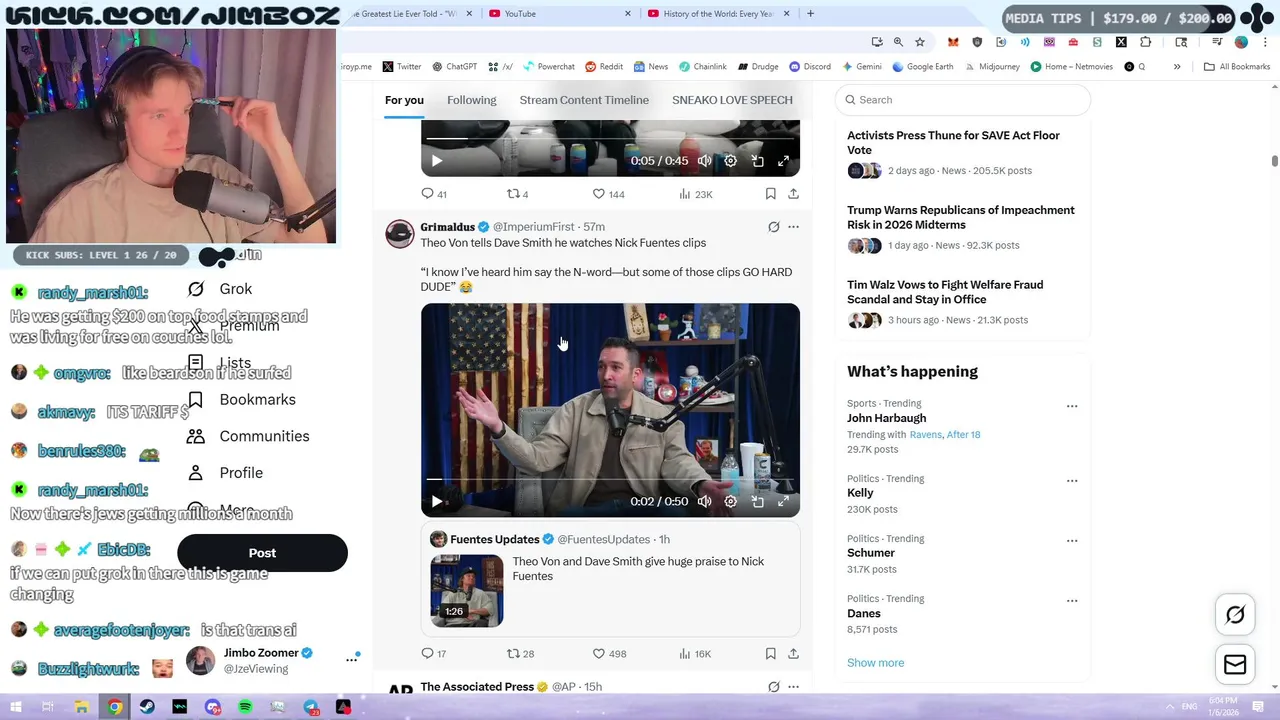Expand hidden bookmarks bar overflow chevron
The image size is (1280, 720).
(1177, 67)
